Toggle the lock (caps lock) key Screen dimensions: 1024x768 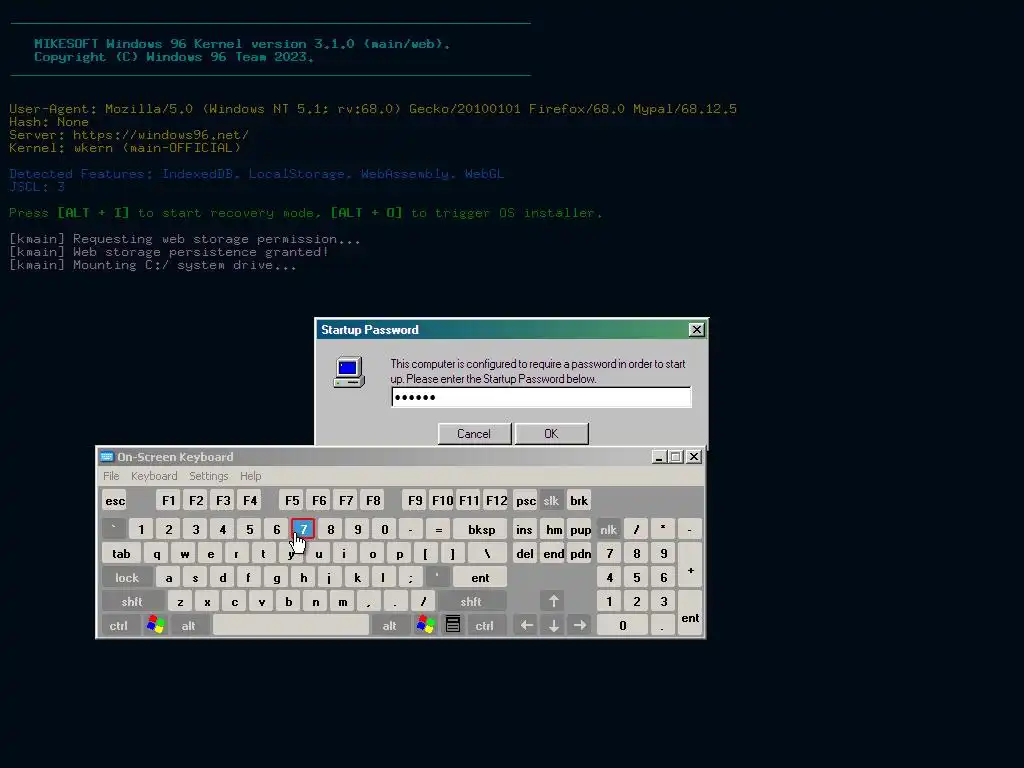tap(127, 577)
